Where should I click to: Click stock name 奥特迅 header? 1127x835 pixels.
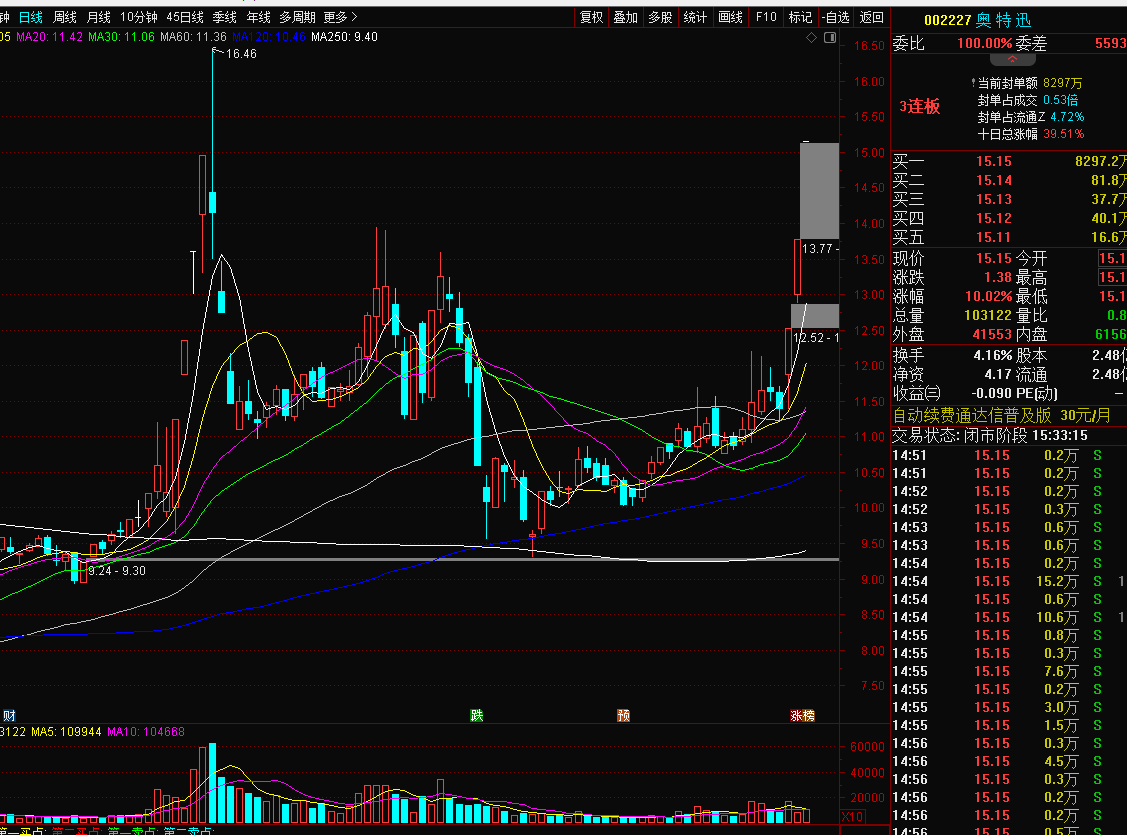[x=1003, y=20]
